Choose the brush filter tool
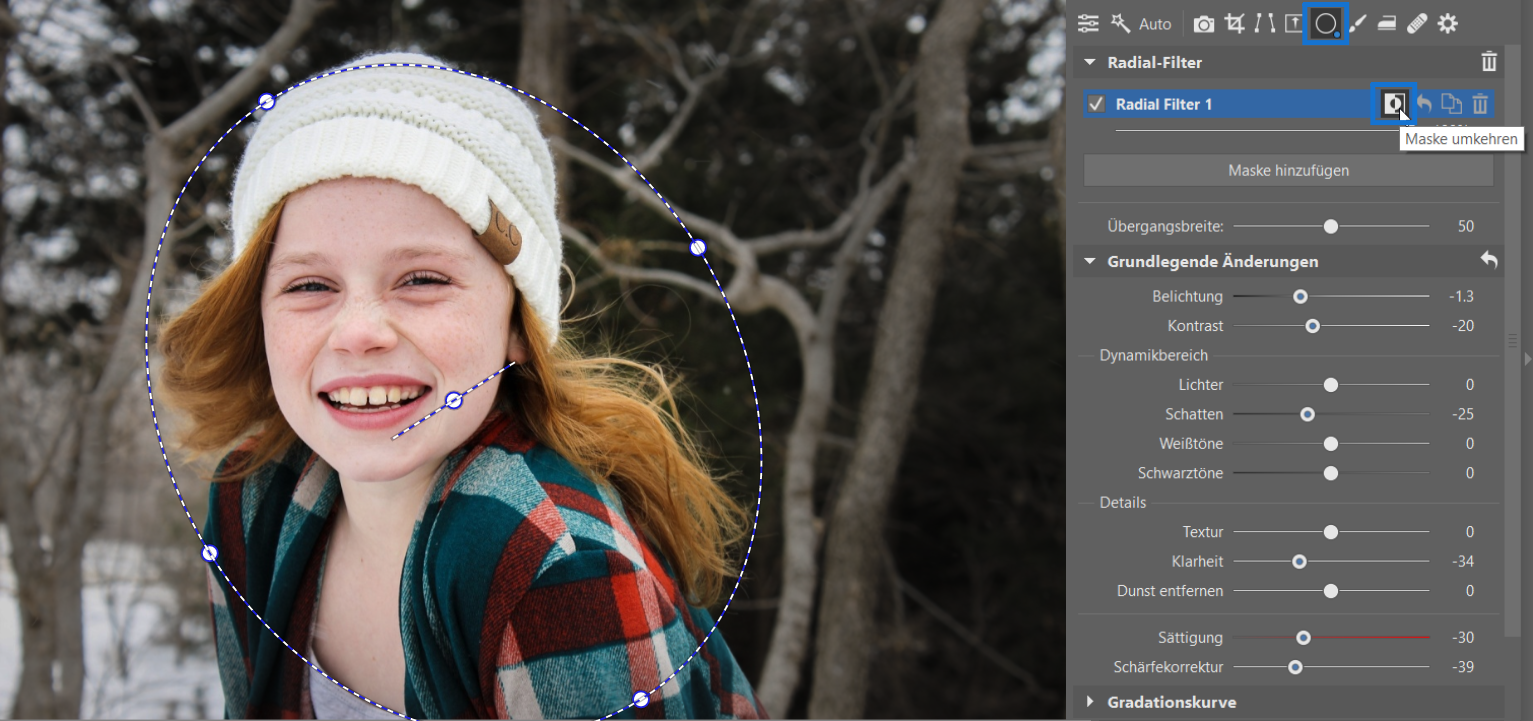The image size is (1533, 721). tap(1357, 24)
